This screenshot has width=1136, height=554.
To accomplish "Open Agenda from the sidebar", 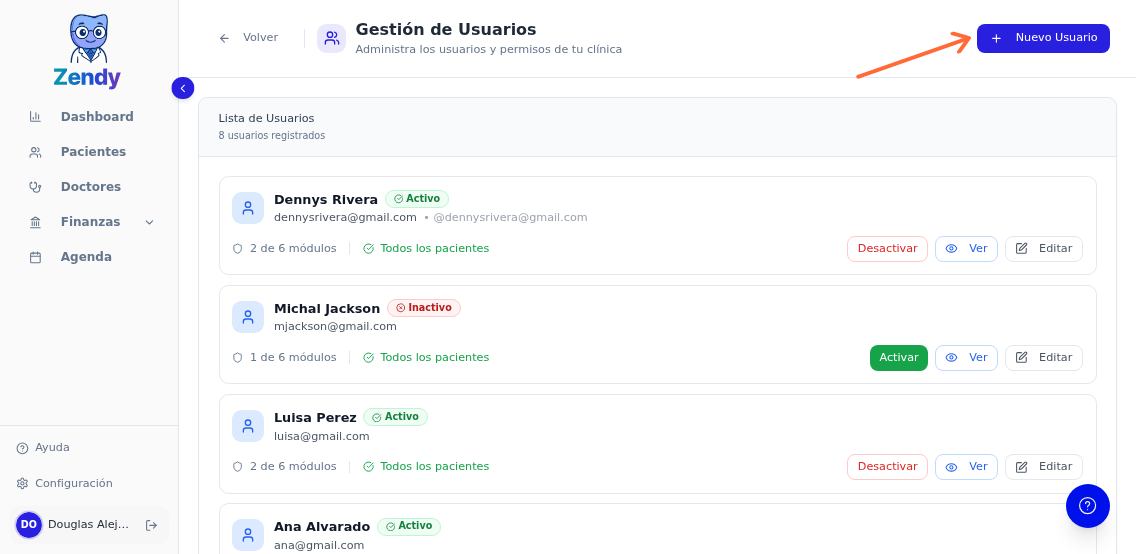I will click(88, 257).
